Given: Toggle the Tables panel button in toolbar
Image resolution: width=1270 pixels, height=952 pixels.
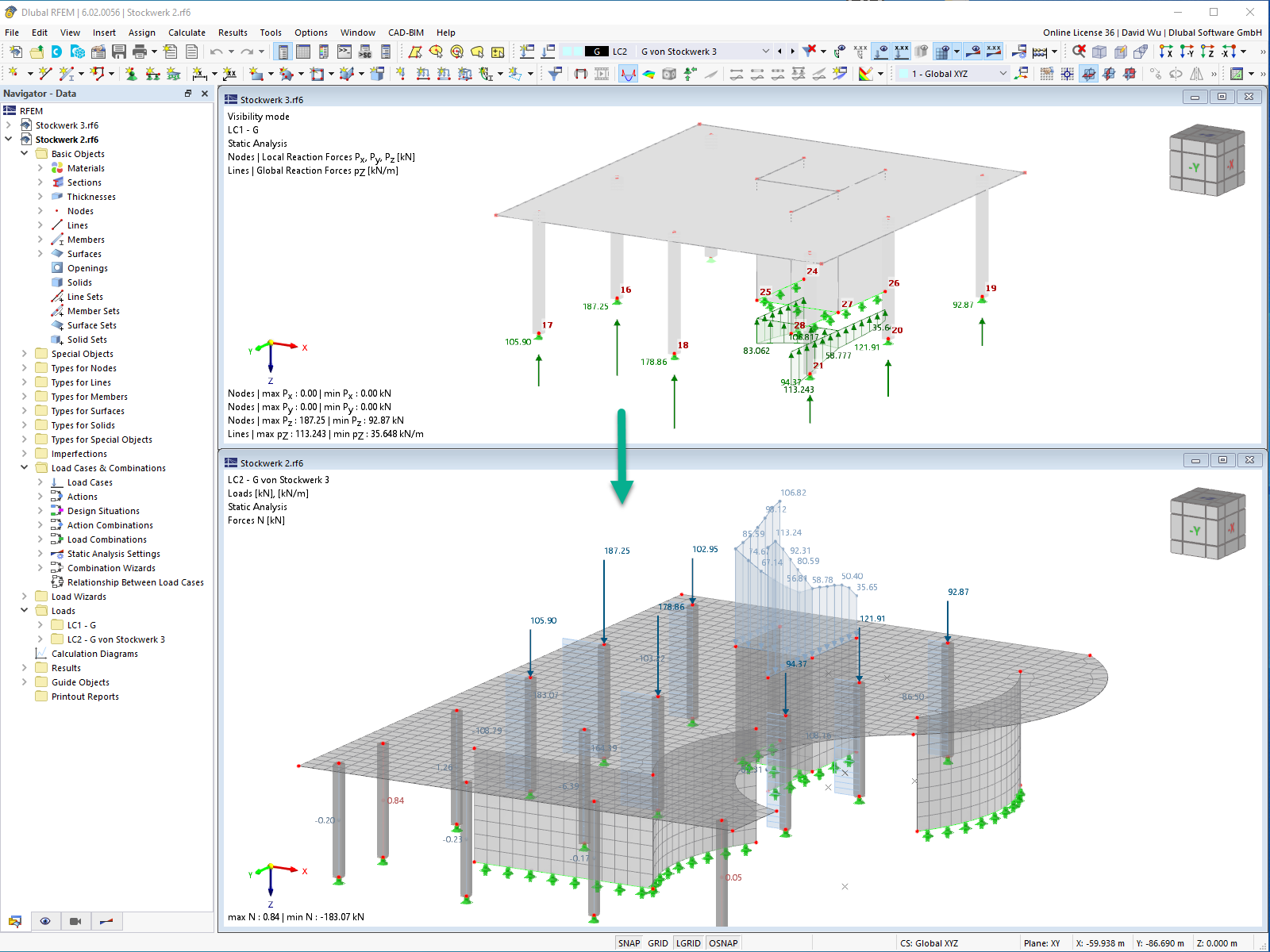Looking at the screenshot, I should (303, 52).
